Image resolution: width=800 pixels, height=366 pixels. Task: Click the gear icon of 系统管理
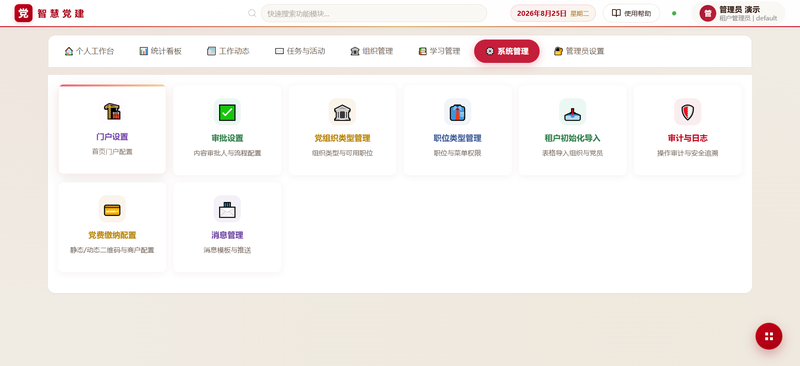[x=490, y=51]
